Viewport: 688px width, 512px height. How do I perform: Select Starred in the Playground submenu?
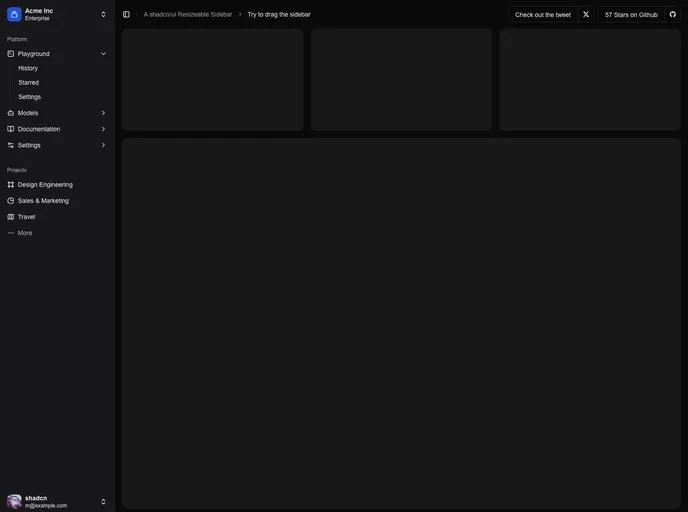pyautogui.click(x=28, y=82)
